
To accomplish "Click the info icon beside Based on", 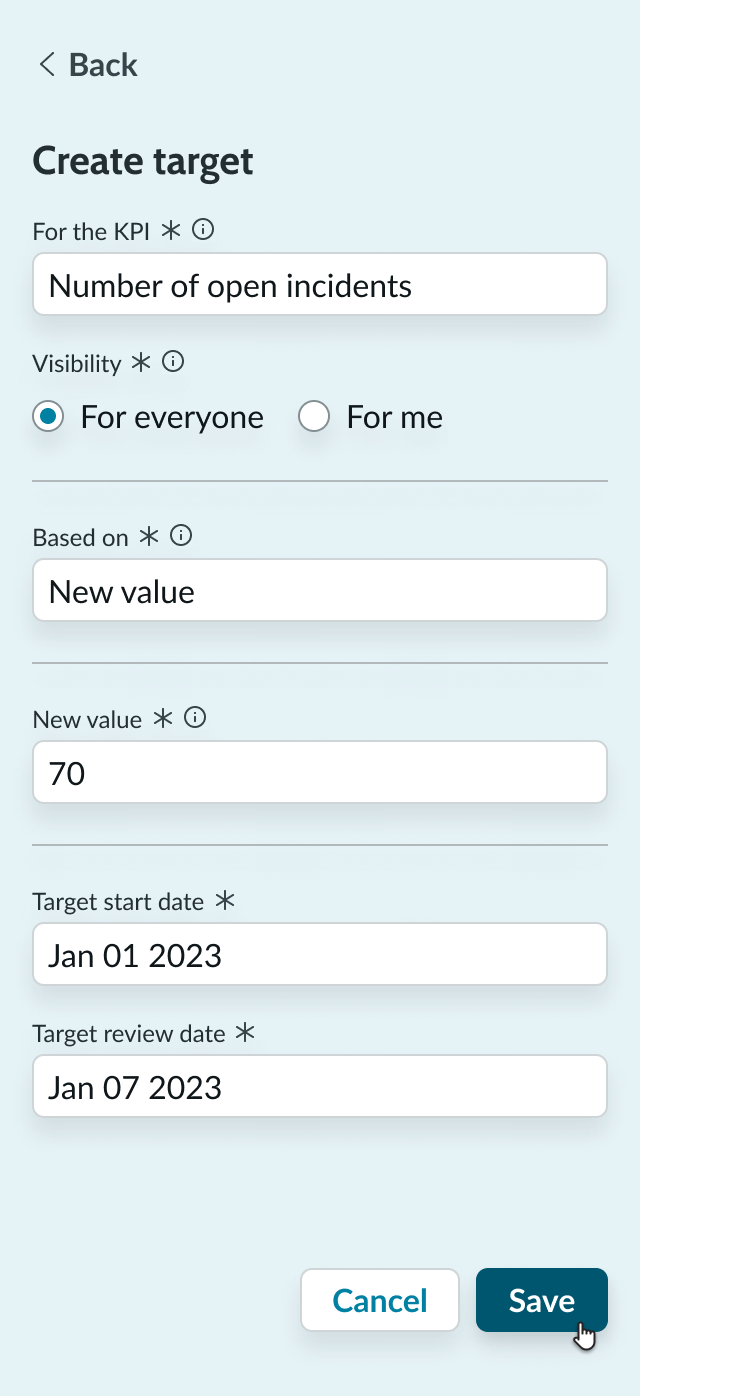I will 180,535.
